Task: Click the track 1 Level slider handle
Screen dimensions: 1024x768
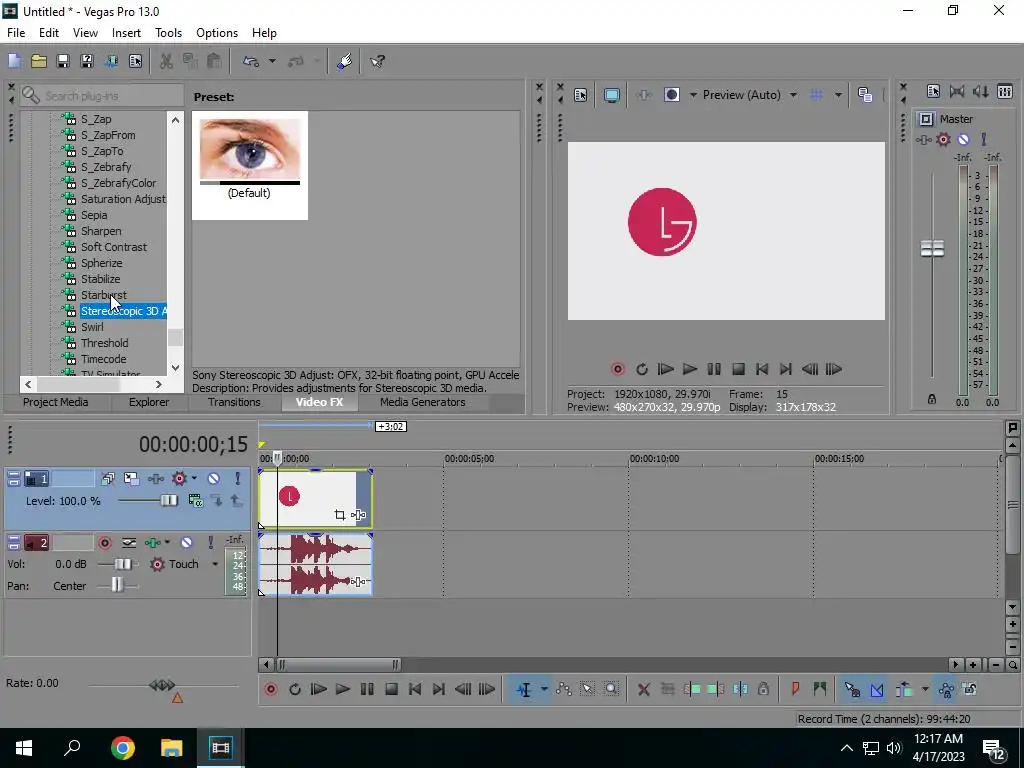Action: click(168, 501)
